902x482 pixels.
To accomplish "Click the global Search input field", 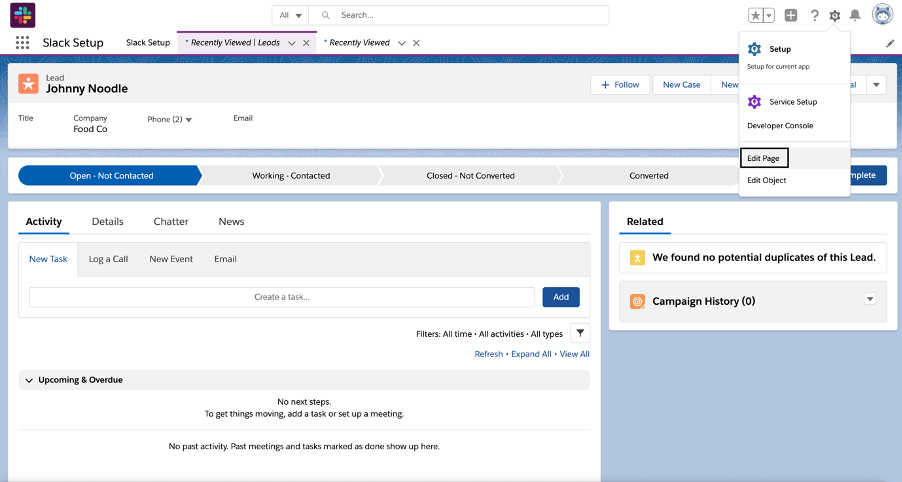I will tap(459, 16).
